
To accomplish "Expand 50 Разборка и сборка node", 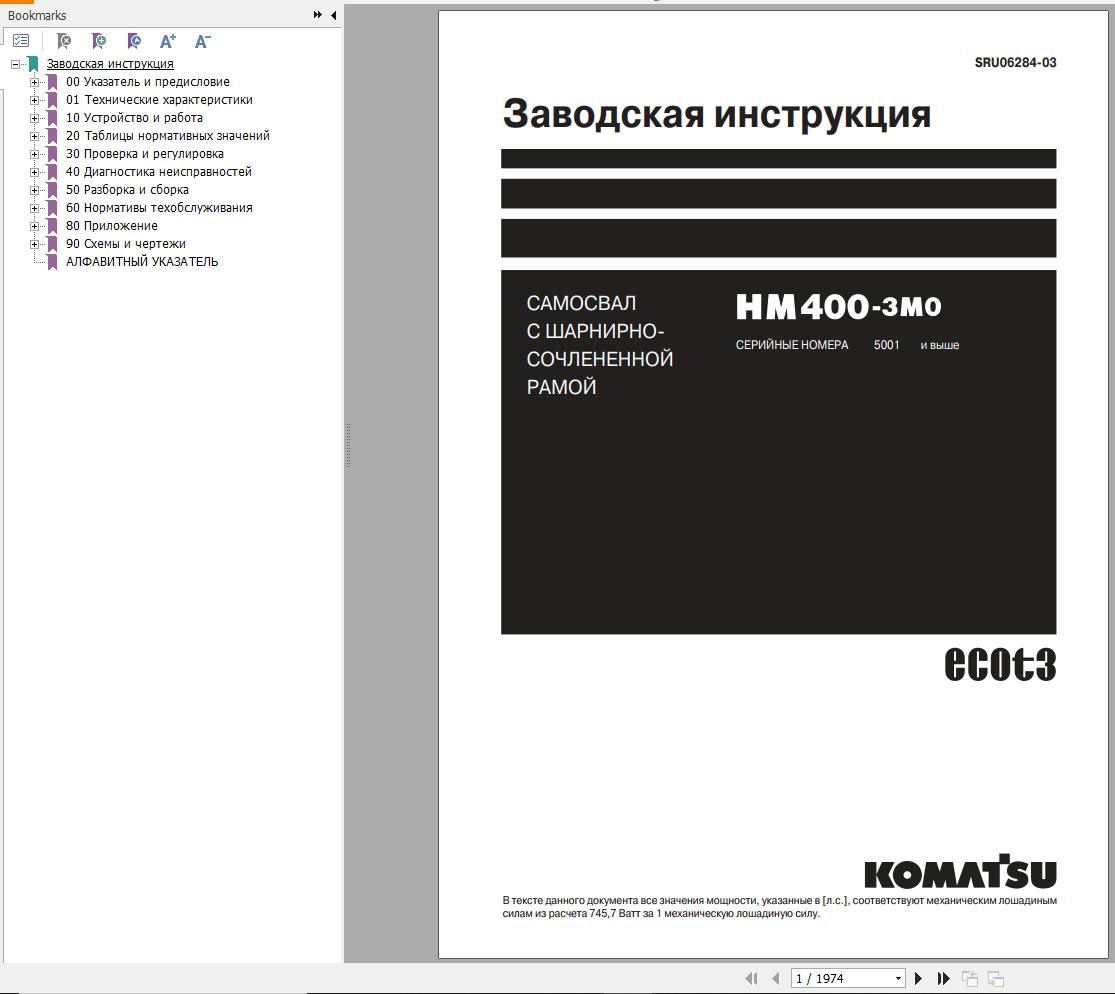I will (x=34, y=190).
